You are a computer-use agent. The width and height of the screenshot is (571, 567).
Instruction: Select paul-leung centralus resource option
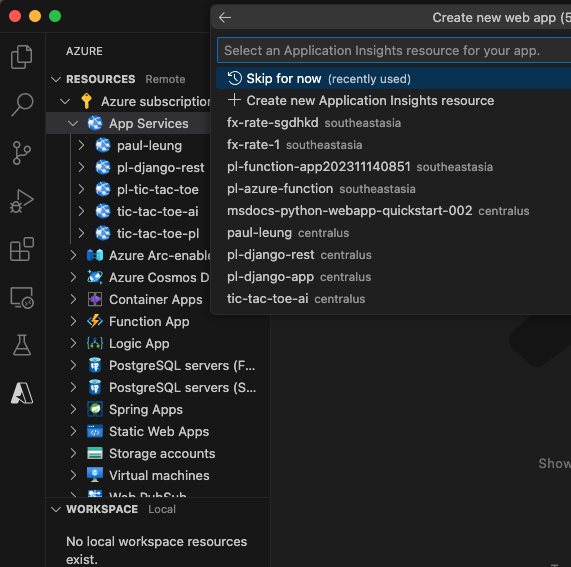coord(394,233)
